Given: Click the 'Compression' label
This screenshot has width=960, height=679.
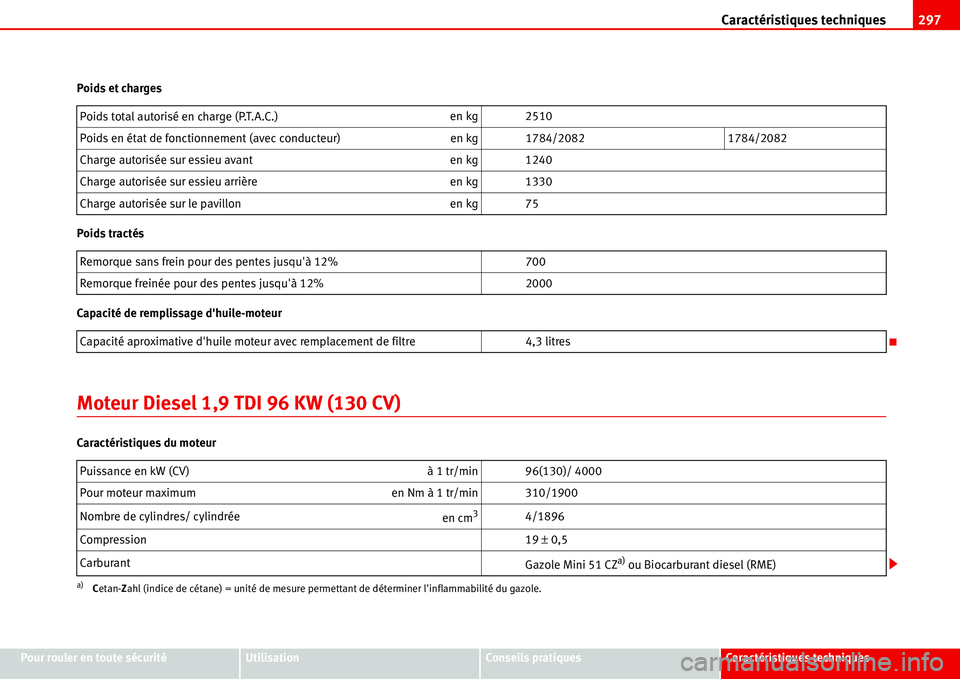Looking at the screenshot, I should pyautogui.click(x=113, y=540).
